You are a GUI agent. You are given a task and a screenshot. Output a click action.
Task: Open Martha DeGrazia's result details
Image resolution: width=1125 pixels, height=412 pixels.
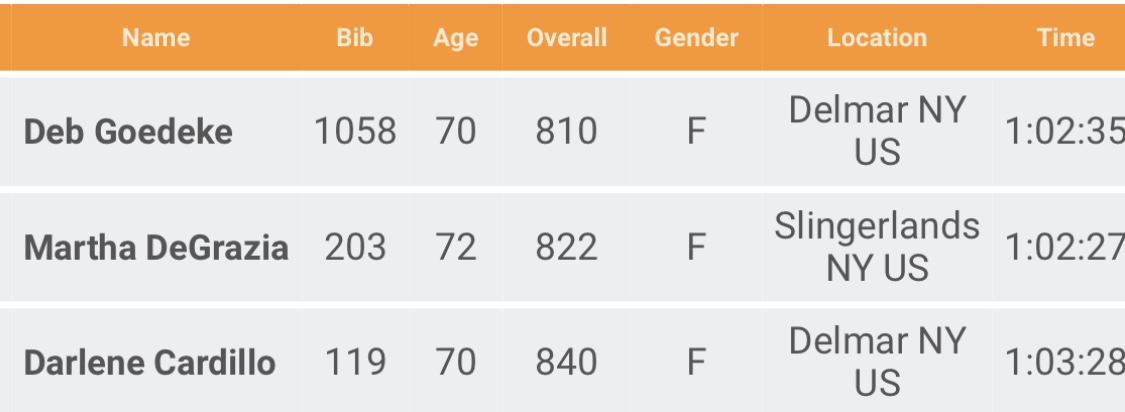[156, 247]
